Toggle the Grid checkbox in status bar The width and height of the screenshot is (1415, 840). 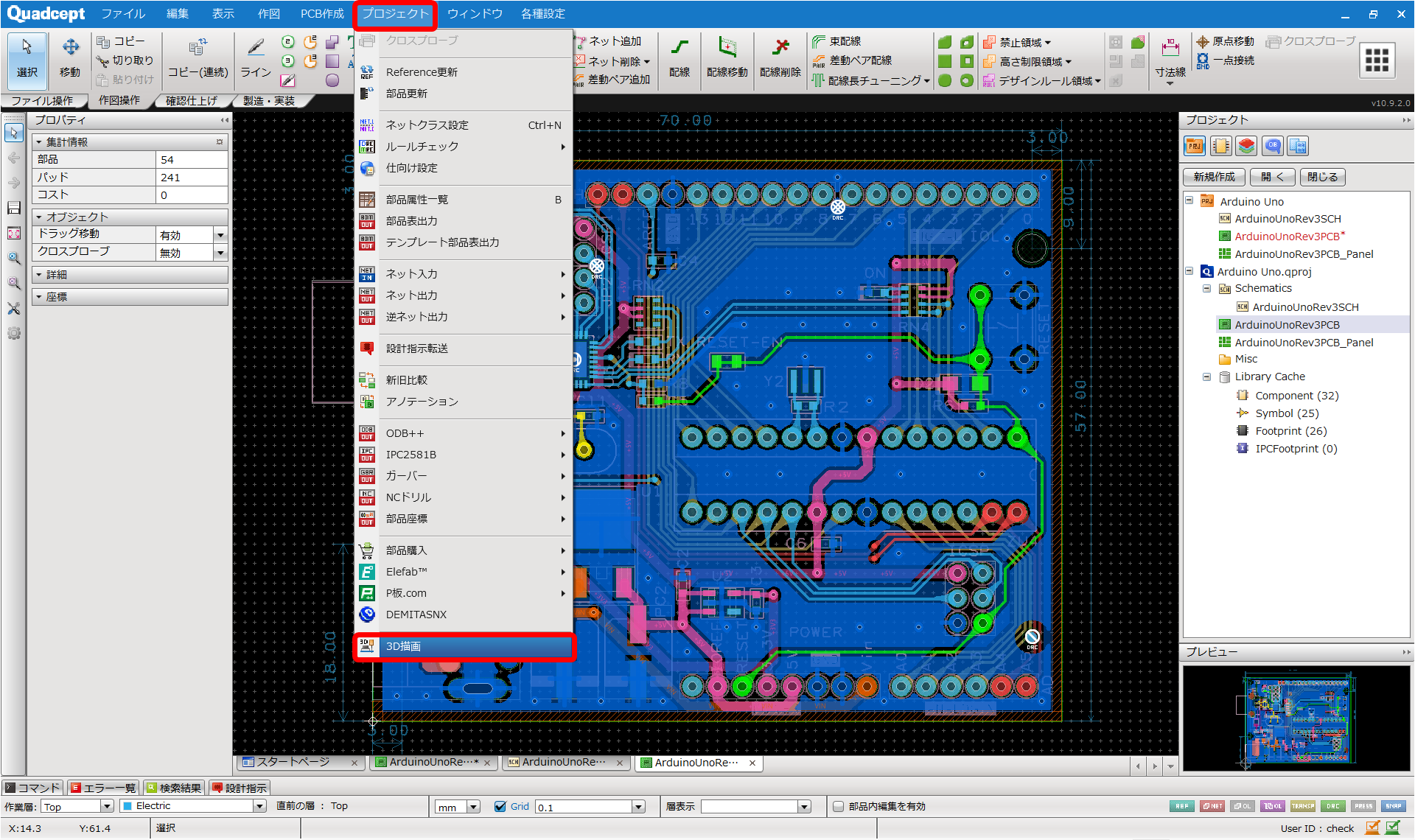coord(500,806)
